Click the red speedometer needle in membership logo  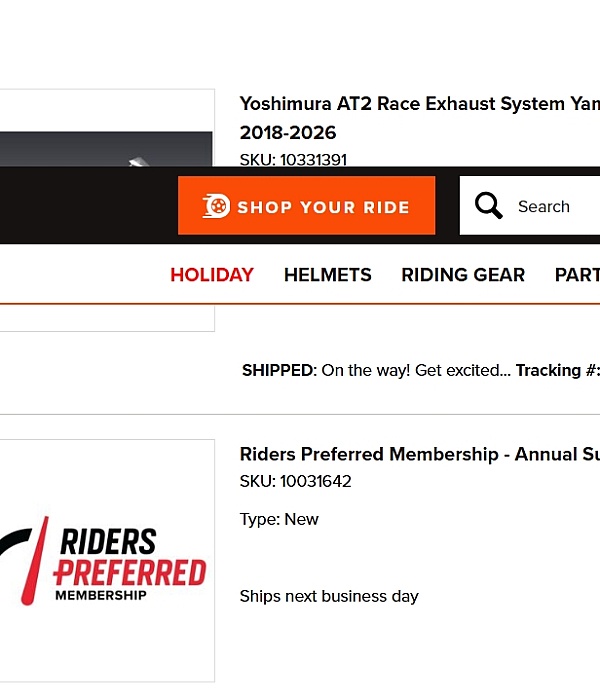pyautogui.click(x=36, y=561)
